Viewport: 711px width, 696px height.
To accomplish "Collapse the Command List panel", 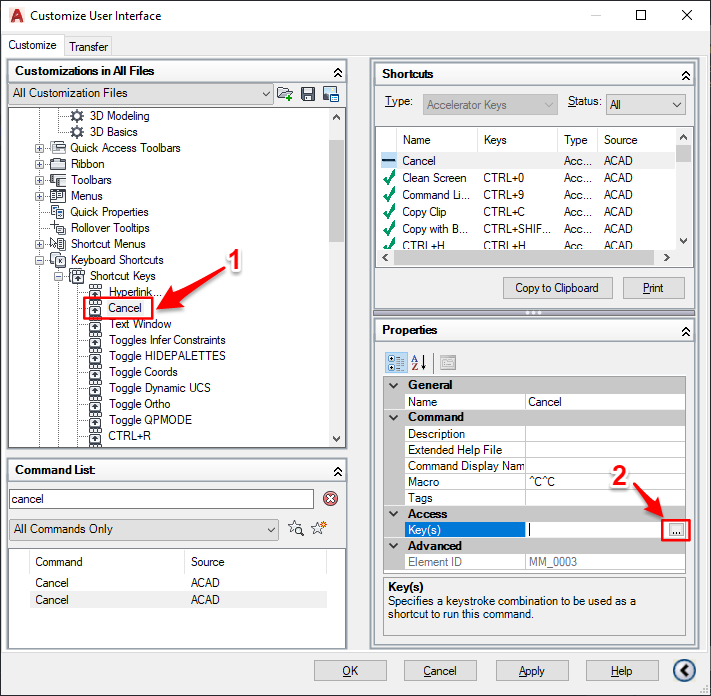I will [x=338, y=472].
